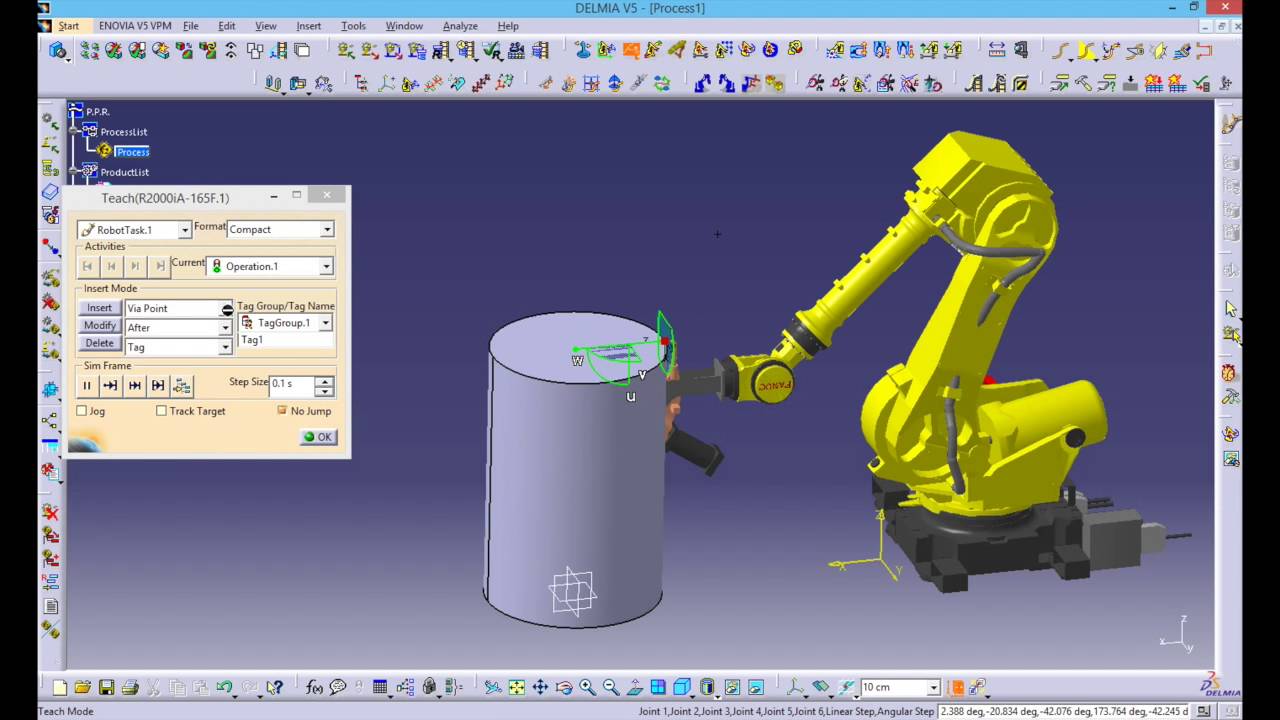Click the Normal View icon
1280x720 pixels.
click(x=634, y=687)
